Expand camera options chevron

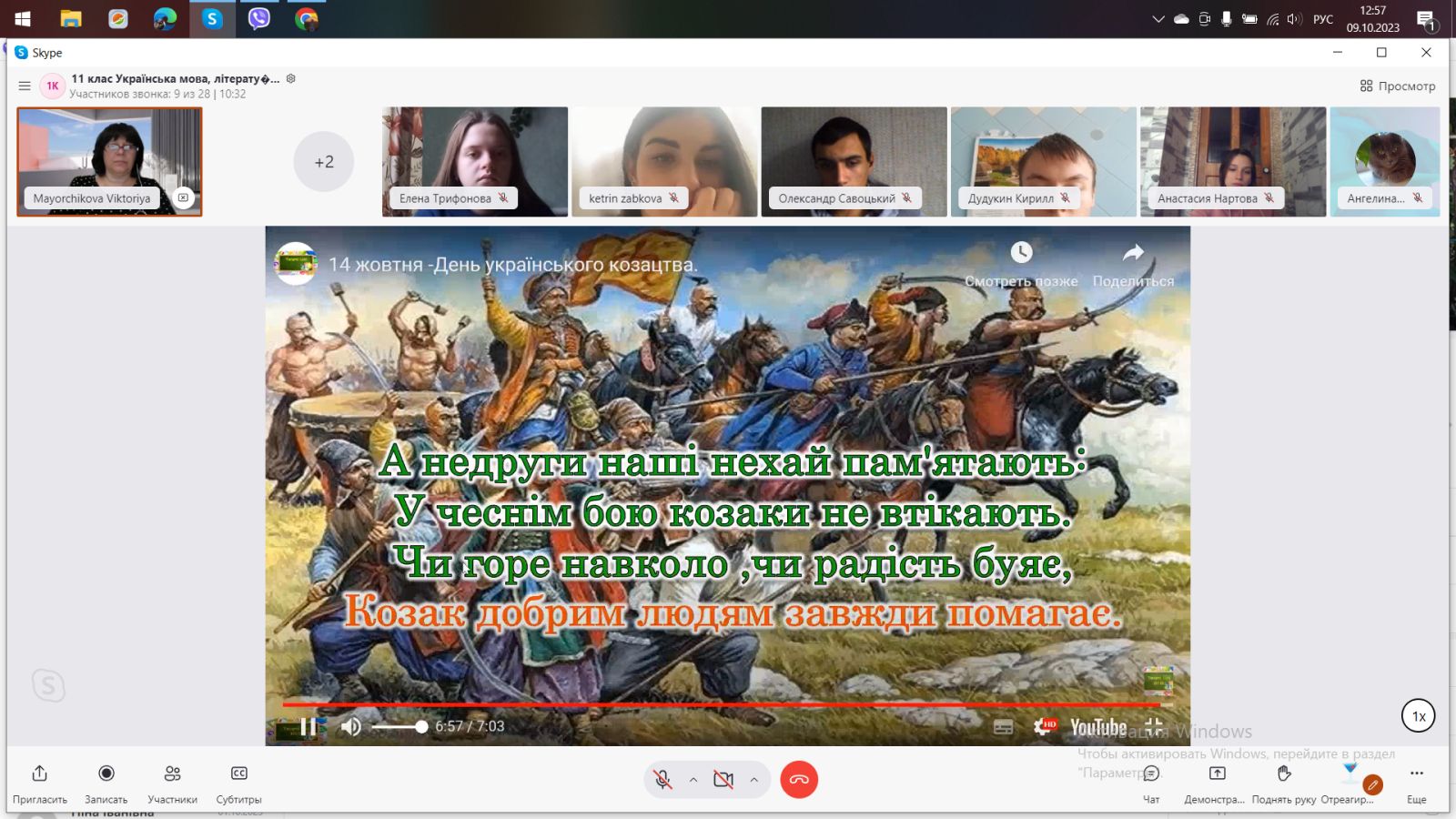tap(754, 780)
